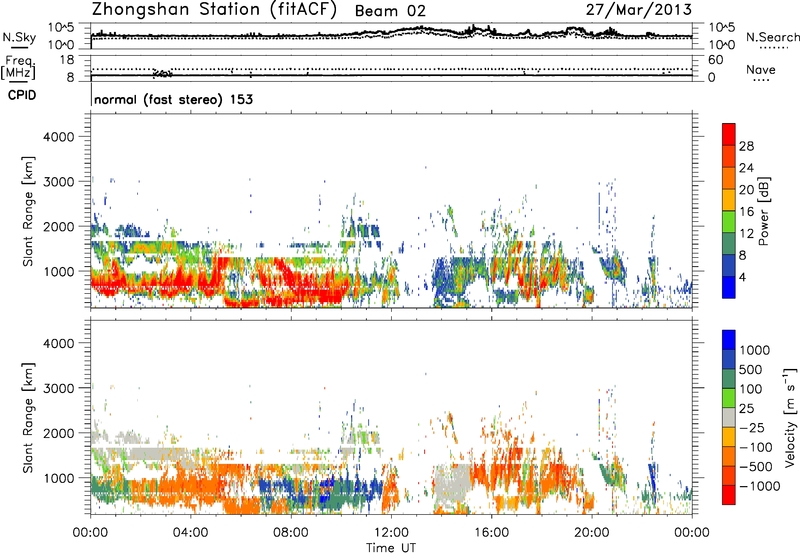800x554 pixels.
Task: Click the '04:00' time axis label
Action: tap(191, 533)
